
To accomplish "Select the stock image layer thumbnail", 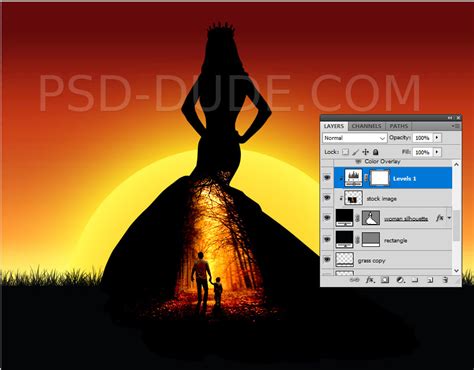I will pyautogui.click(x=353, y=198).
